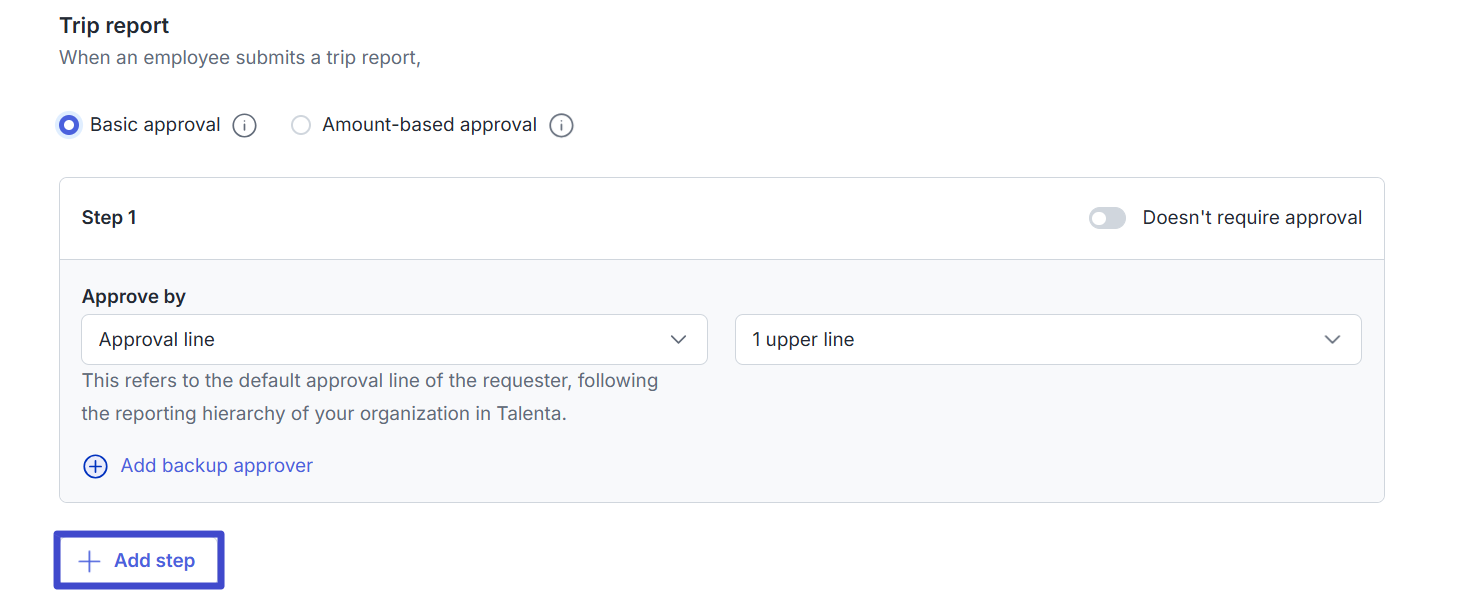Click the info icon beside Amount-based approval
This screenshot has width=1474, height=610.
pyautogui.click(x=561, y=126)
